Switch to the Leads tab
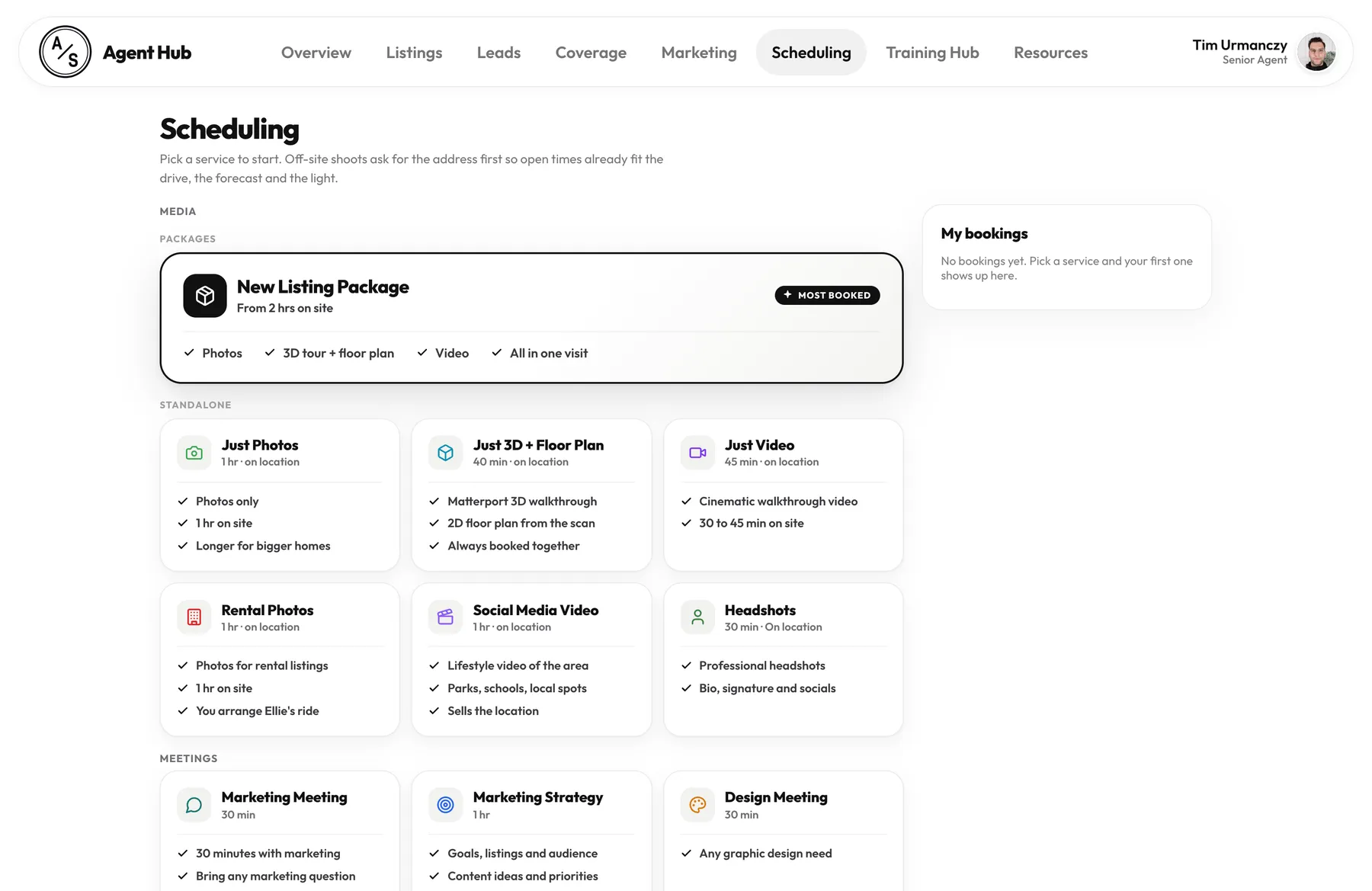 click(498, 53)
